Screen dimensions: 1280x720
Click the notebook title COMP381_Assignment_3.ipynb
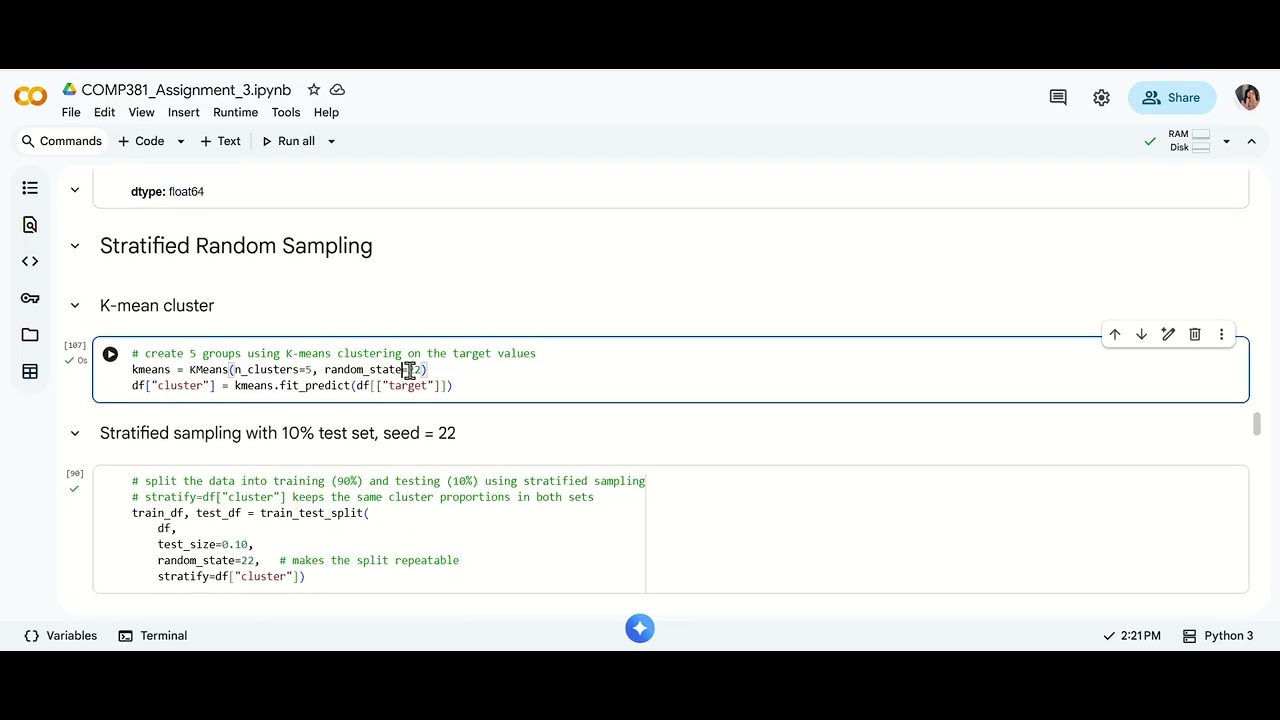point(186,90)
